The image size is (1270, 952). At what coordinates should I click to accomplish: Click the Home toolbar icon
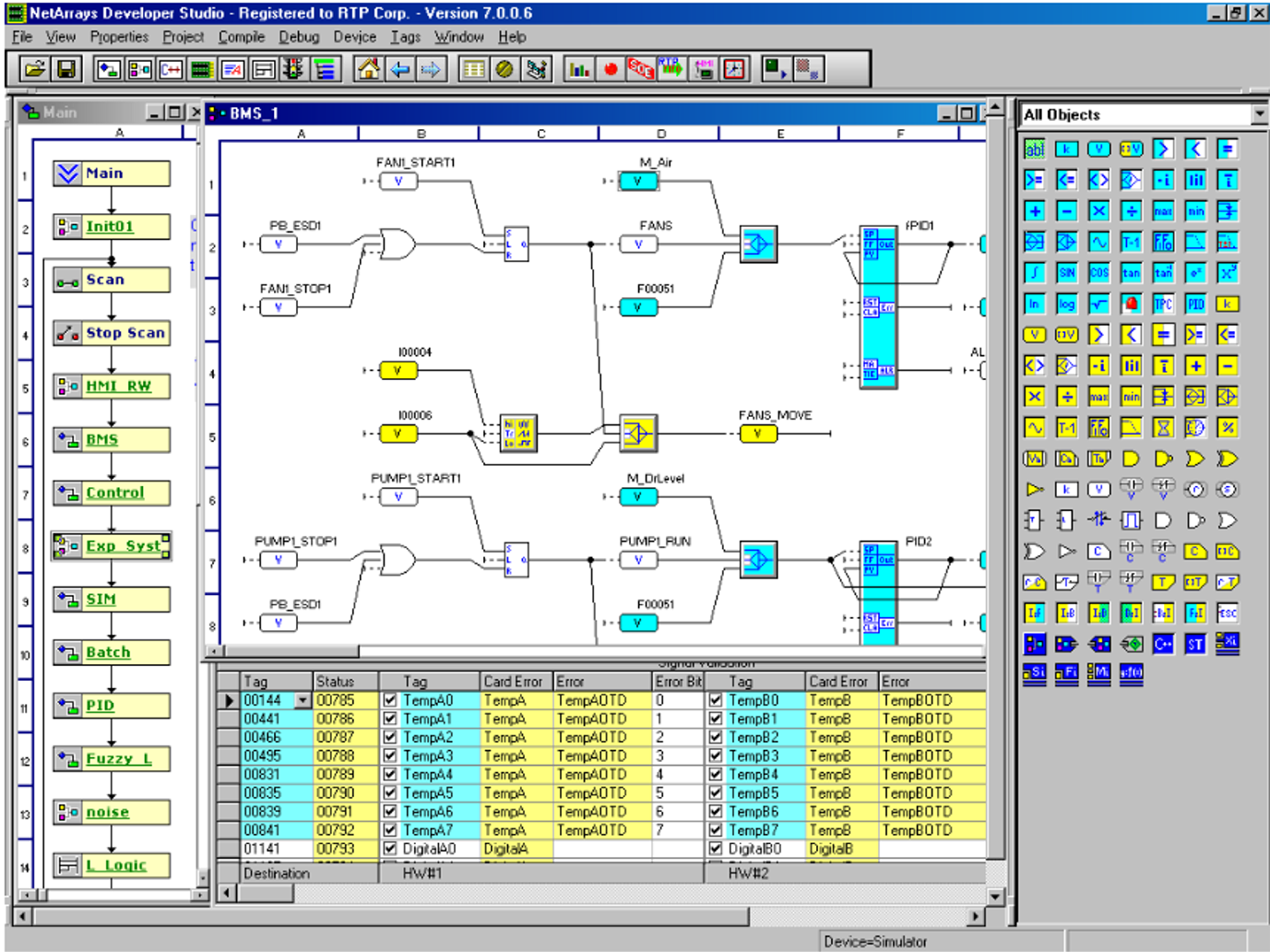click(368, 69)
